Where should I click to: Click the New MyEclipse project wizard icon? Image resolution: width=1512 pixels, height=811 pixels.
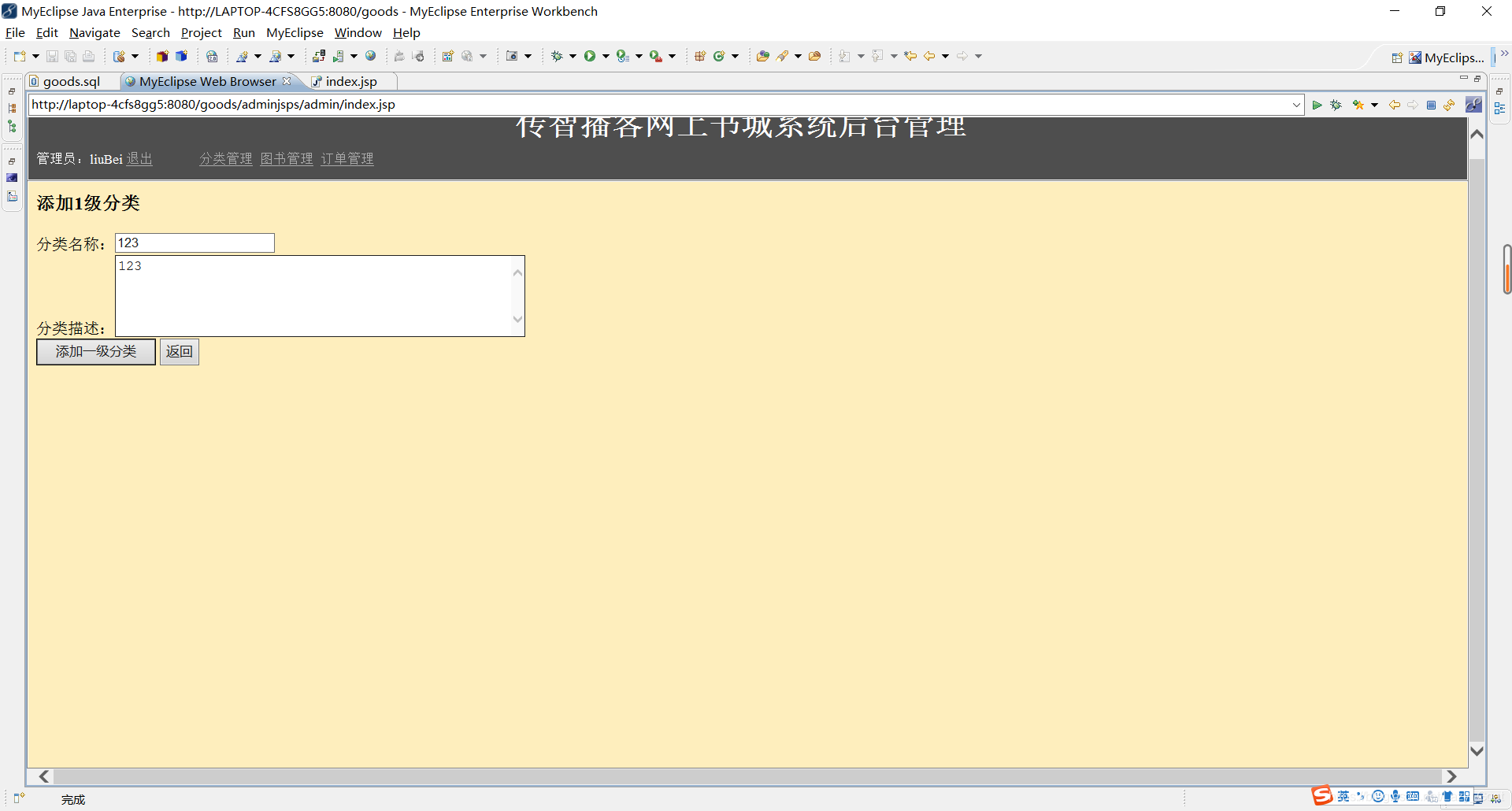point(120,56)
